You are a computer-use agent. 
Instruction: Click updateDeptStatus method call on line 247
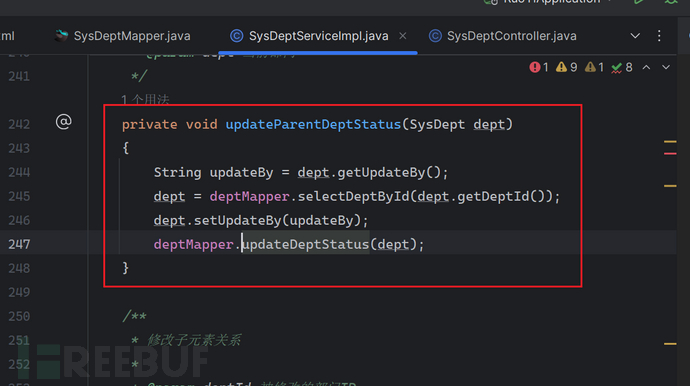coord(305,244)
